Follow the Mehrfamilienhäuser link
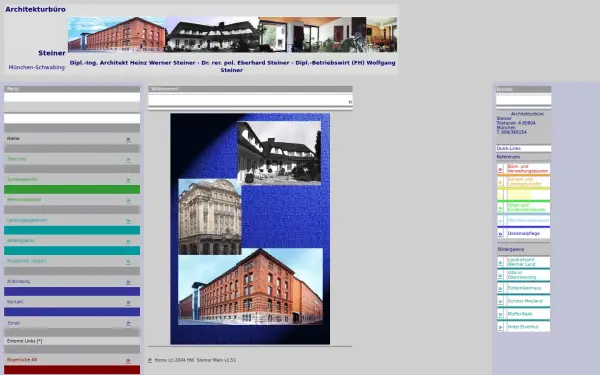Viewport: 600px width, 375px height. (x=528, y=221)
